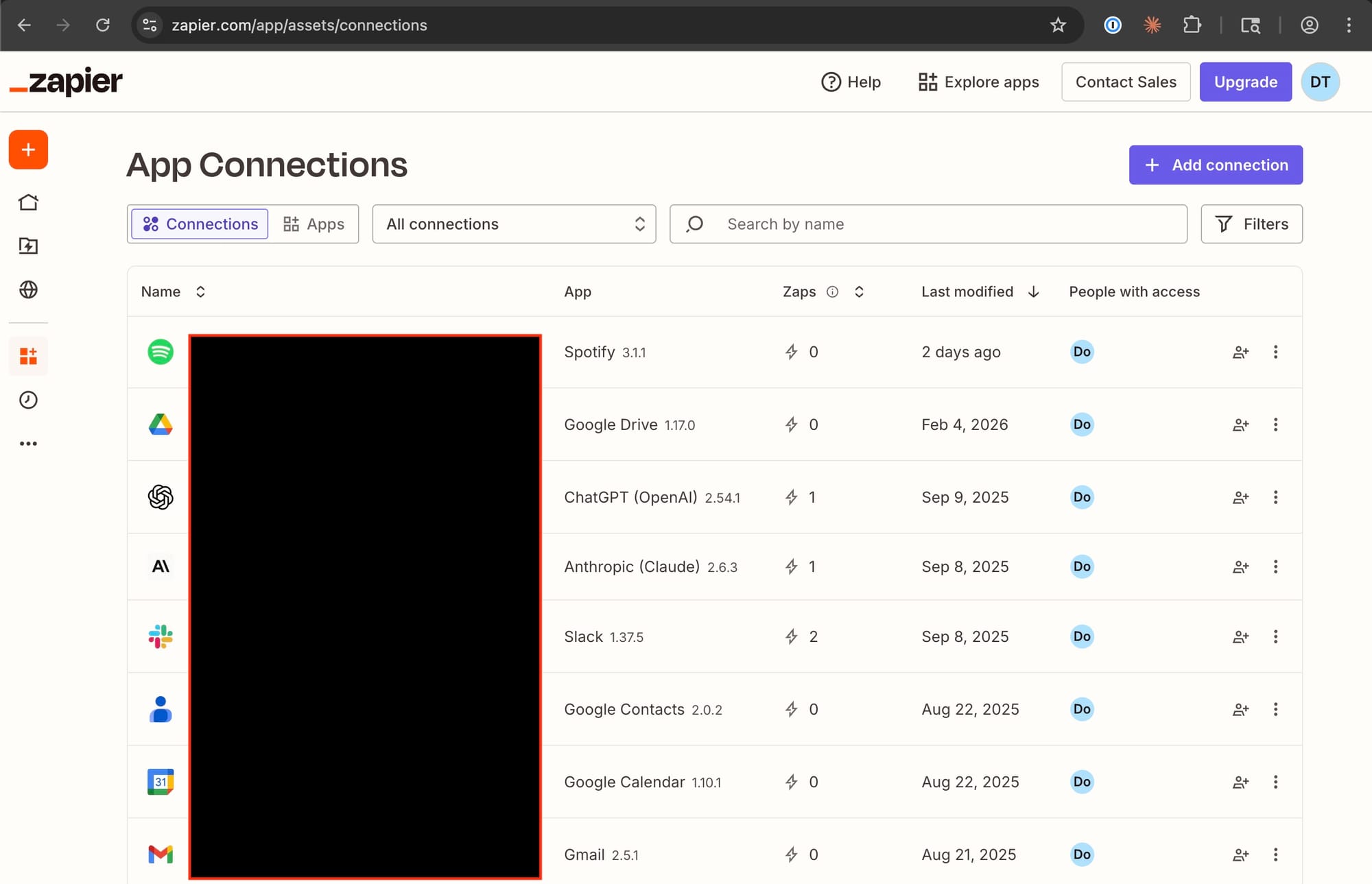Click the Add connection button

[1216, 165]
